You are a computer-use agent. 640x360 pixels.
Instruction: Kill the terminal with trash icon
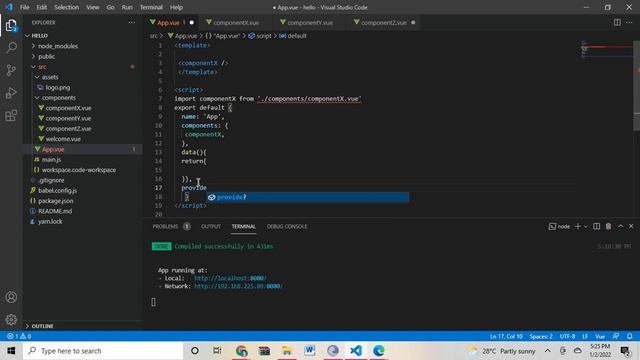(x=608, y=226)
